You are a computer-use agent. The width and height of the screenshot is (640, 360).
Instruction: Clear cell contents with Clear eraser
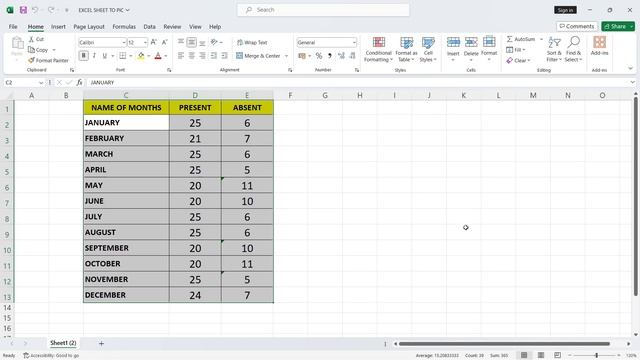(518, 60)
